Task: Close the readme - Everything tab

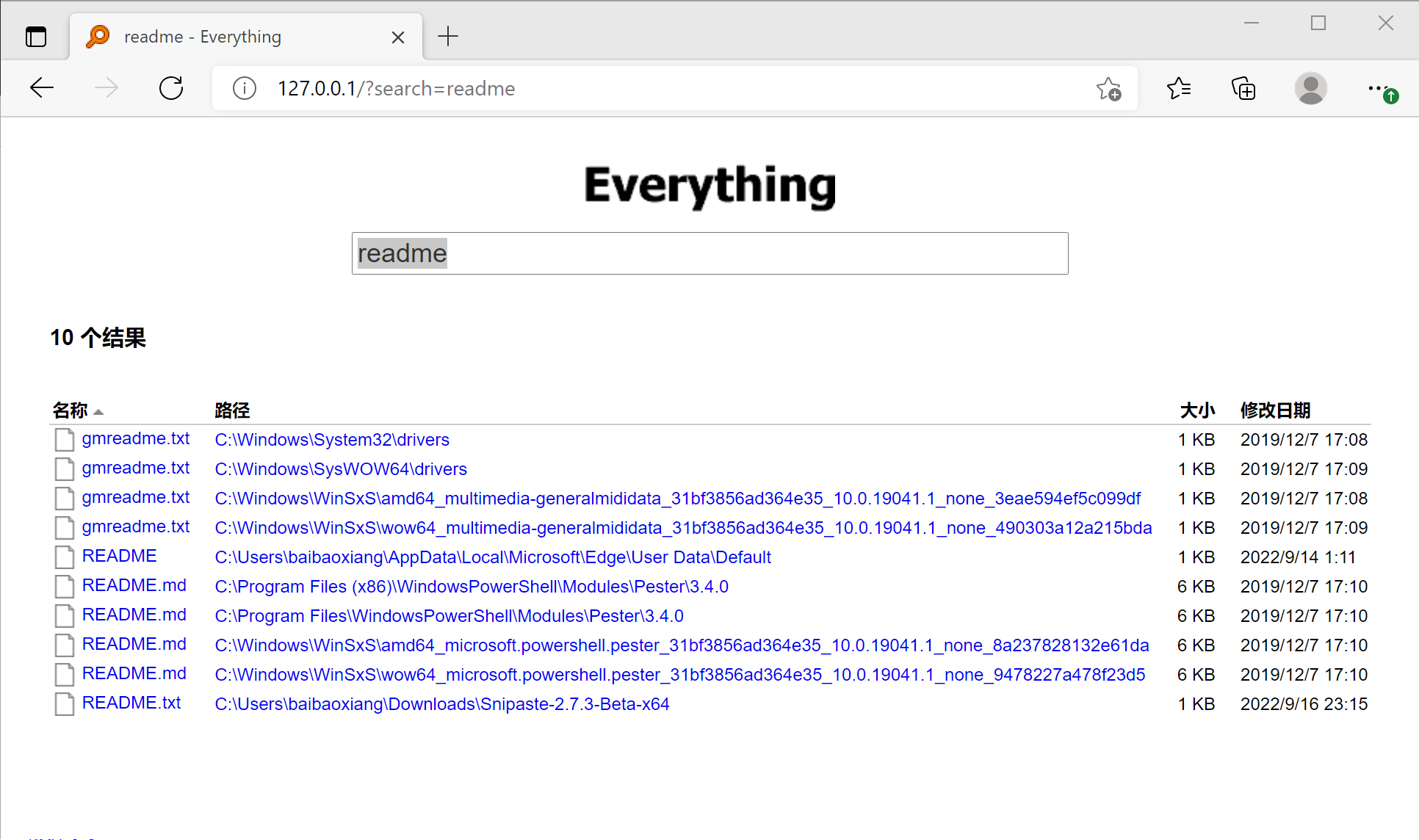Action: pos(398,37)
